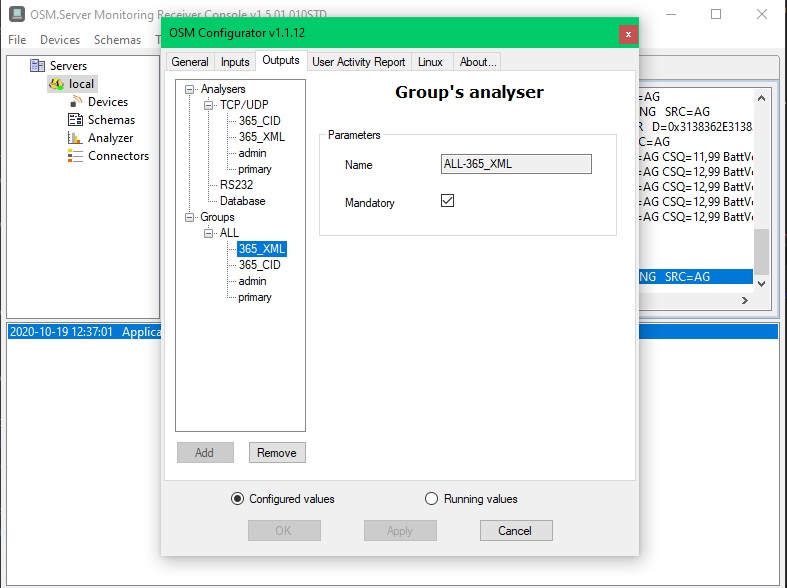Click the Connectors list icon

click(75, 156)
